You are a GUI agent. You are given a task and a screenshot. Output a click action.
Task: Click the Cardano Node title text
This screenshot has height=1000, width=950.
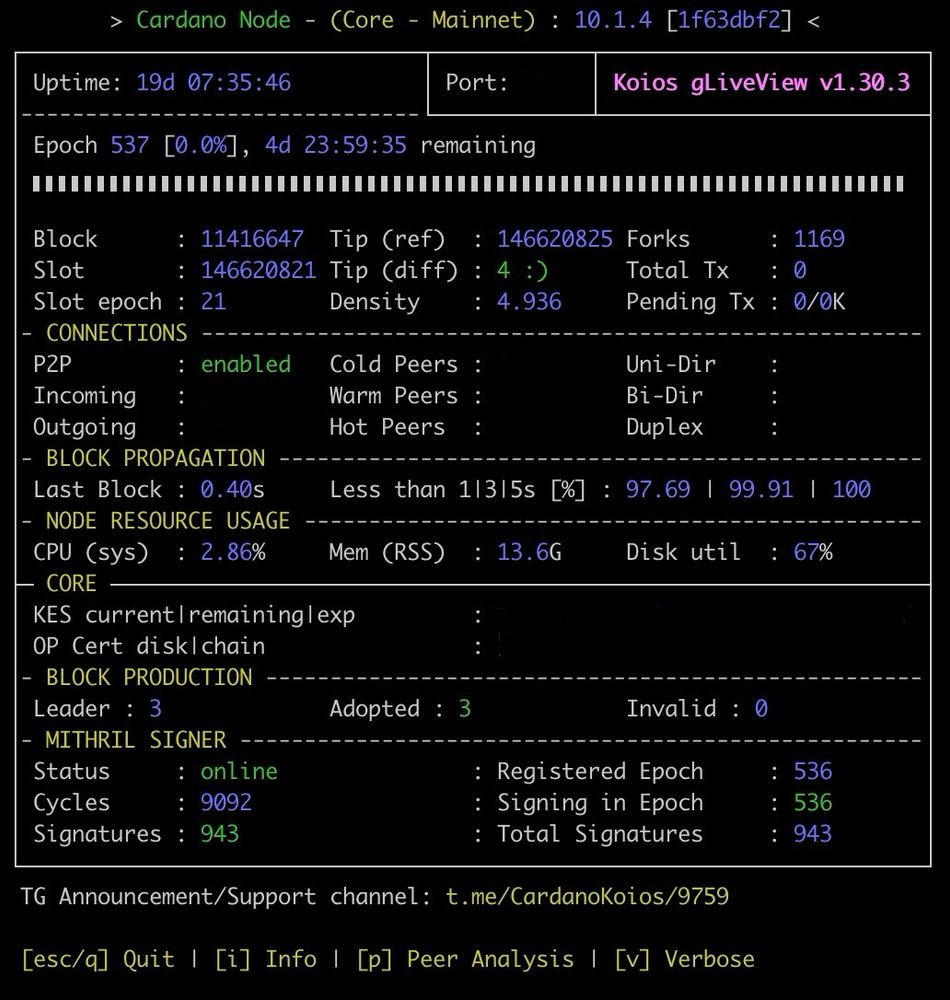pyautogui.click(x=213, y=19)
